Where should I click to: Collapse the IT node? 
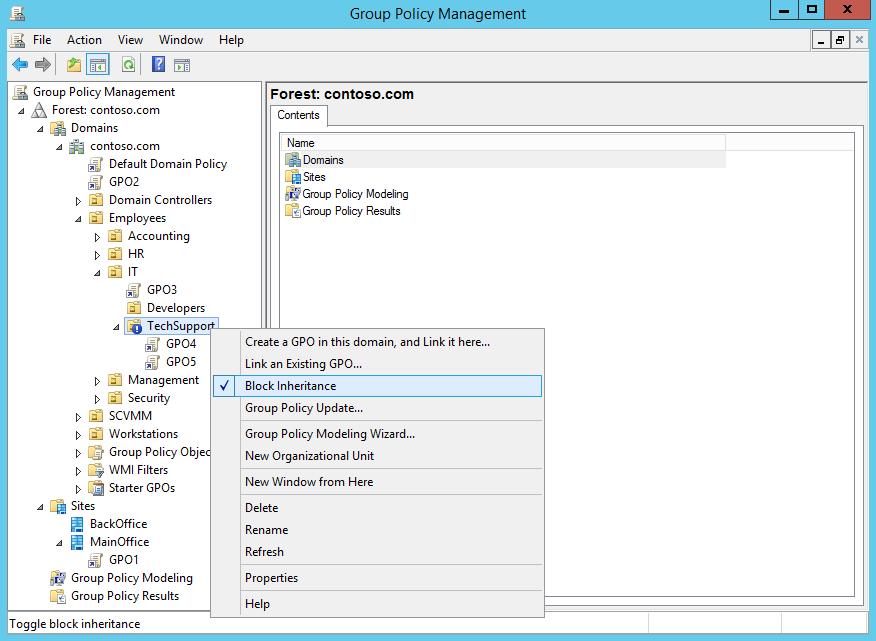(97, 273)
